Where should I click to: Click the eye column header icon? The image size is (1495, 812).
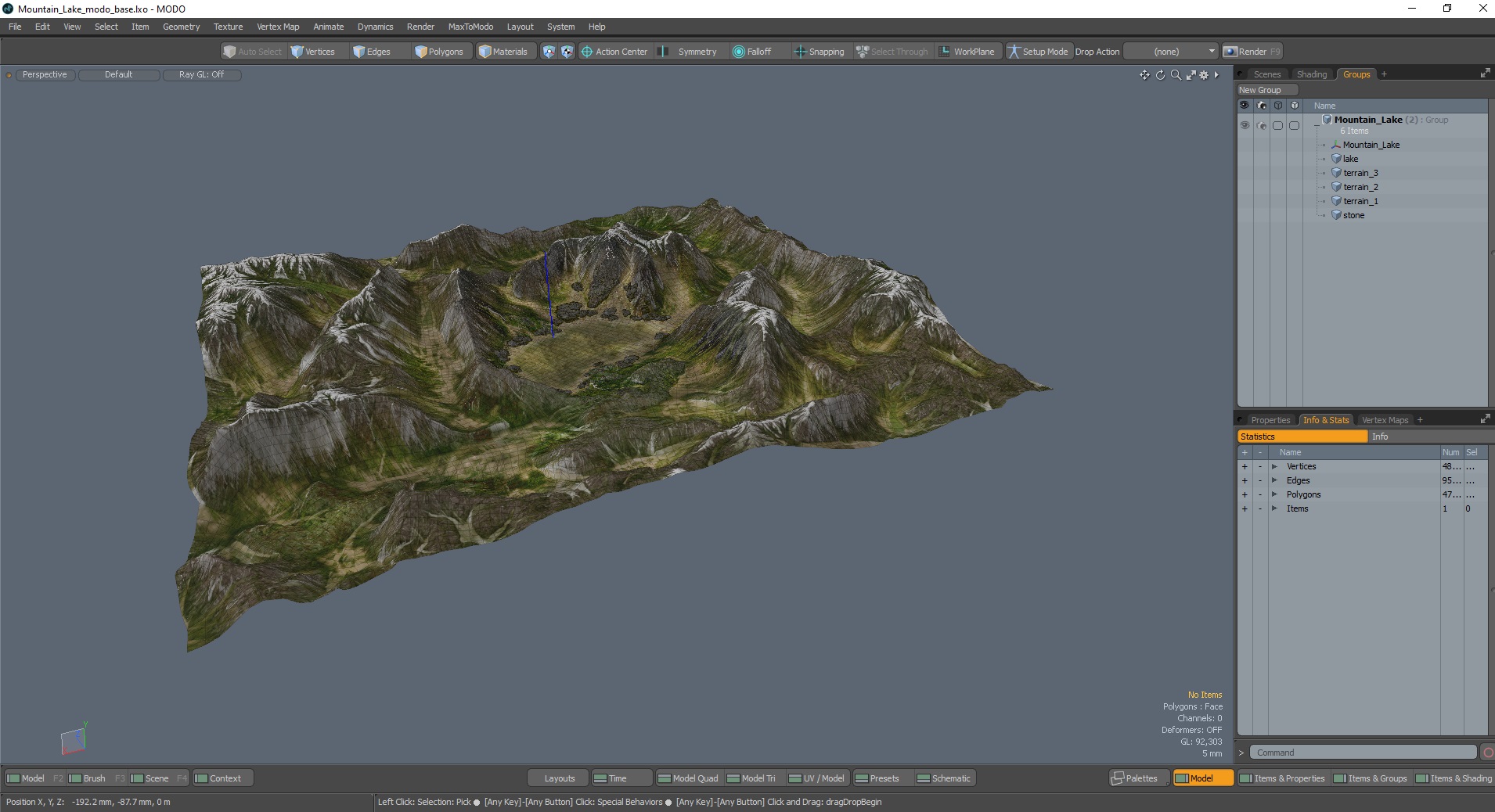1245,105
